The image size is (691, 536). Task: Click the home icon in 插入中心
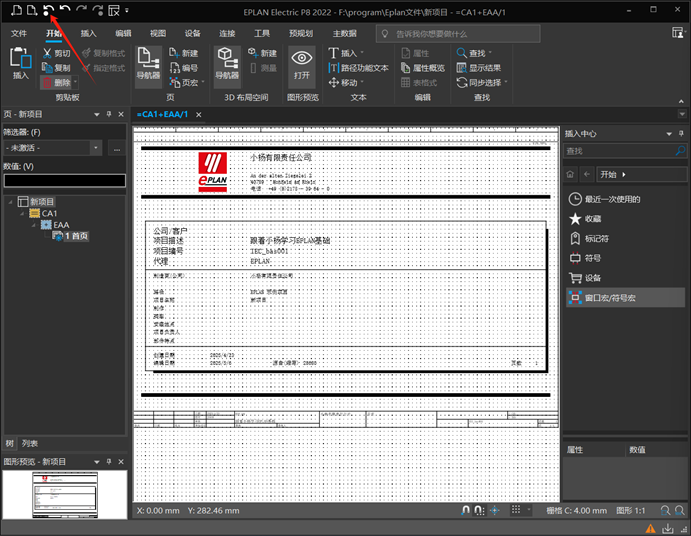point(570,175)
